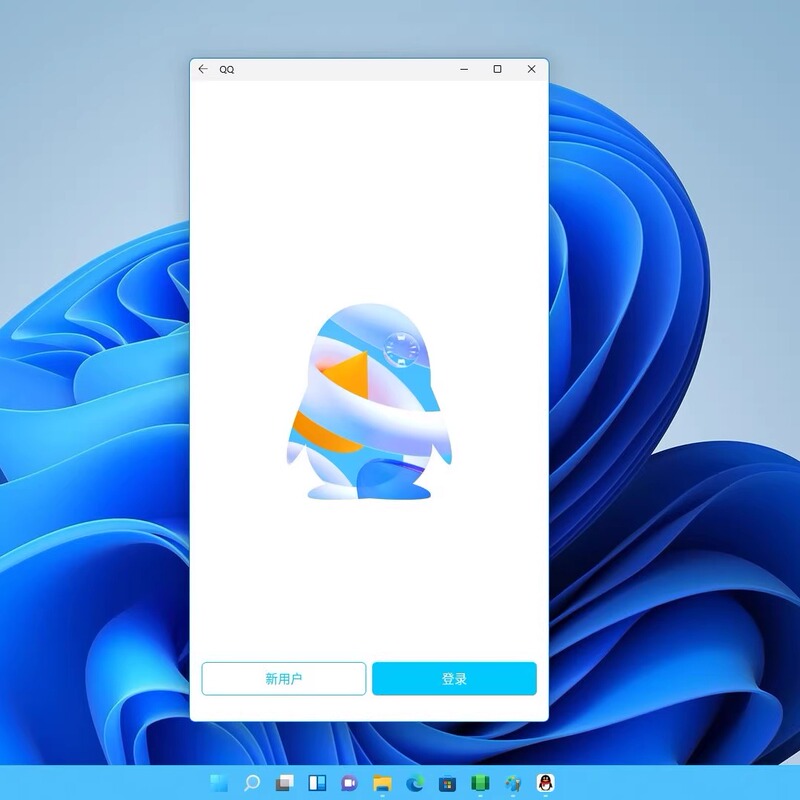Click the QQ title text in title bar
The width and height of the screenshot is (800, 800).
pos(227,69)
